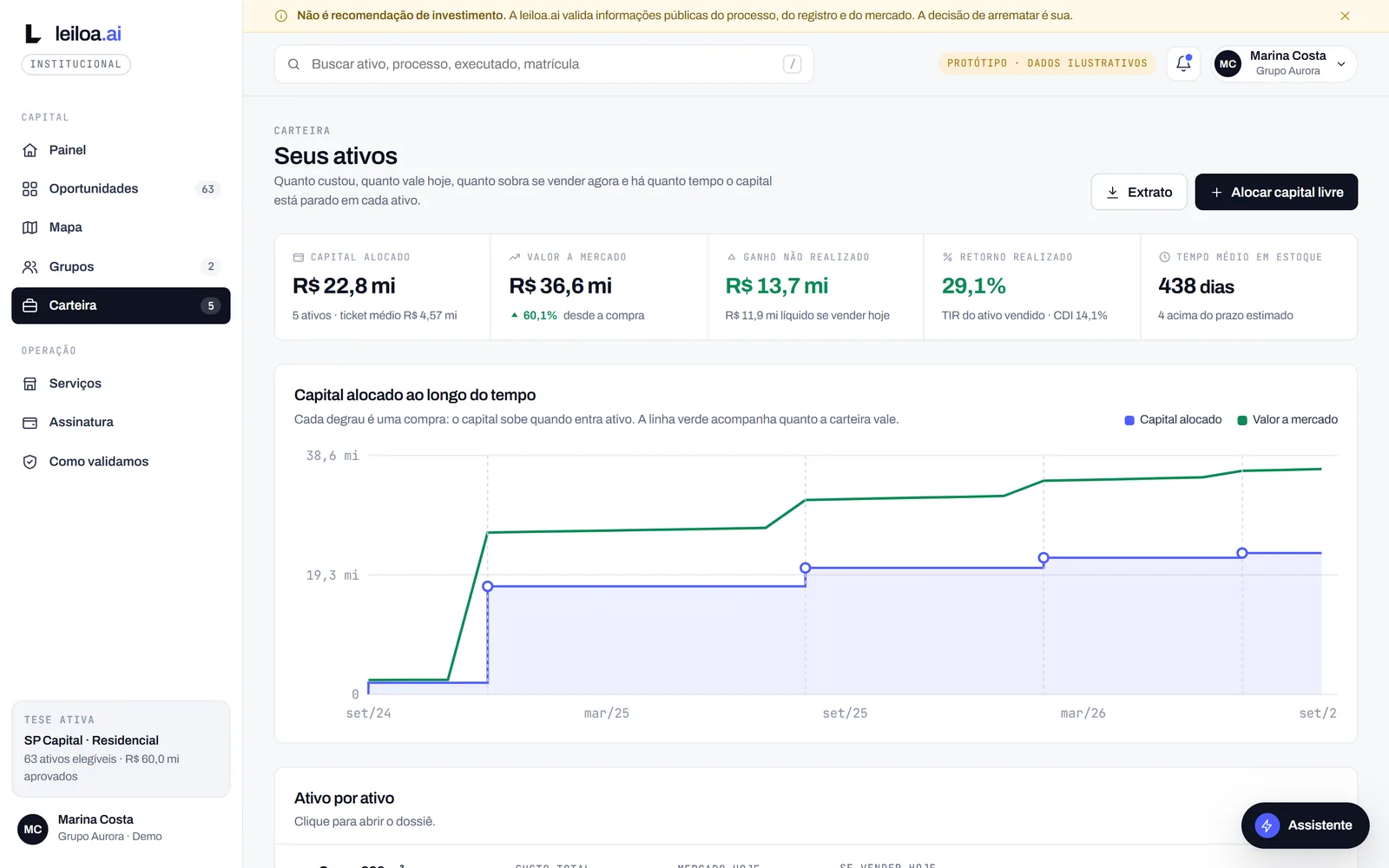
Task: Click the INSTITUCIONAL badge
Action: (x=76, y=64)
